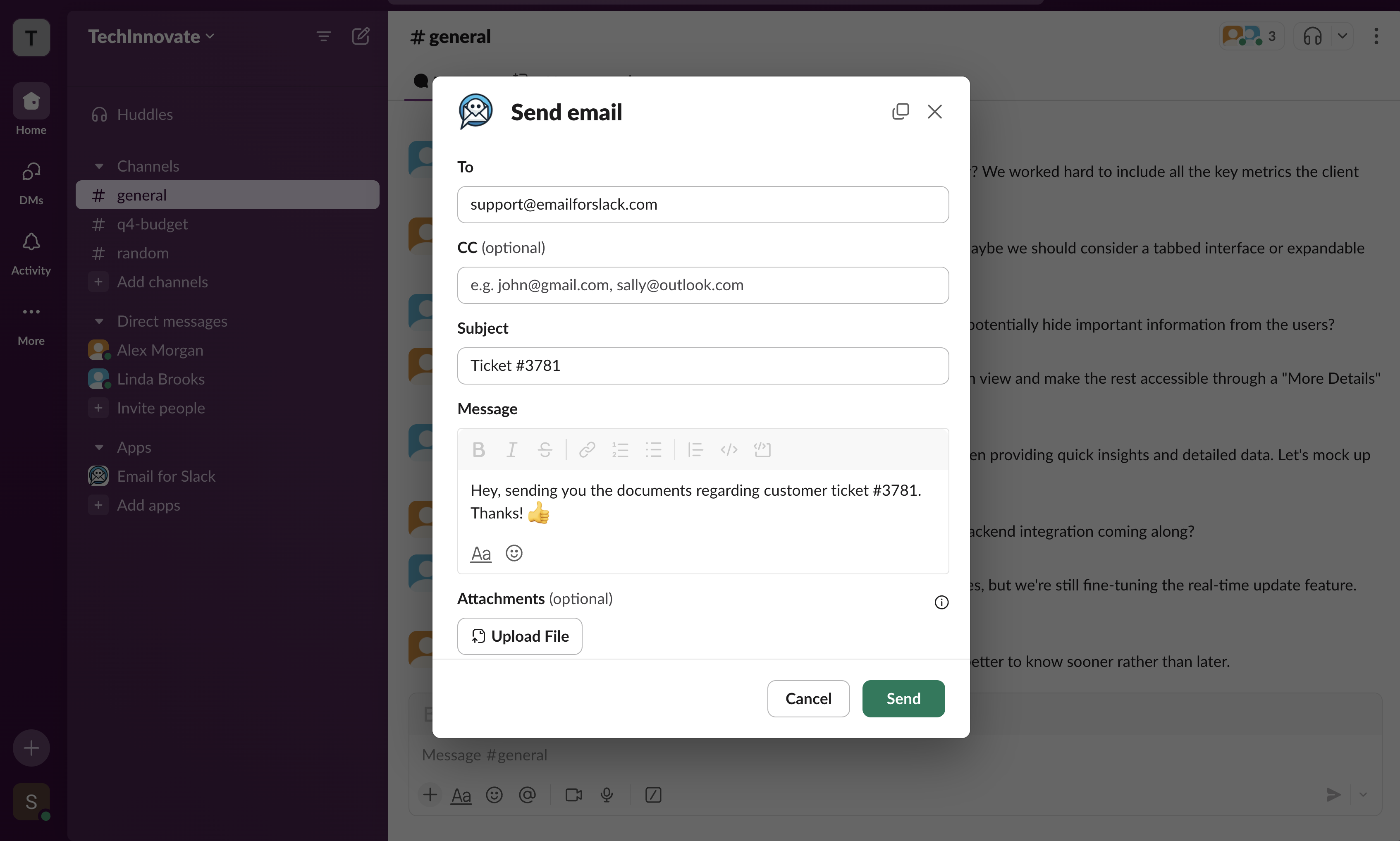Image resolution: width=1400 pixels, height=841 pixels.
Task: Click the Upload File button
Action: click(520, 636)
